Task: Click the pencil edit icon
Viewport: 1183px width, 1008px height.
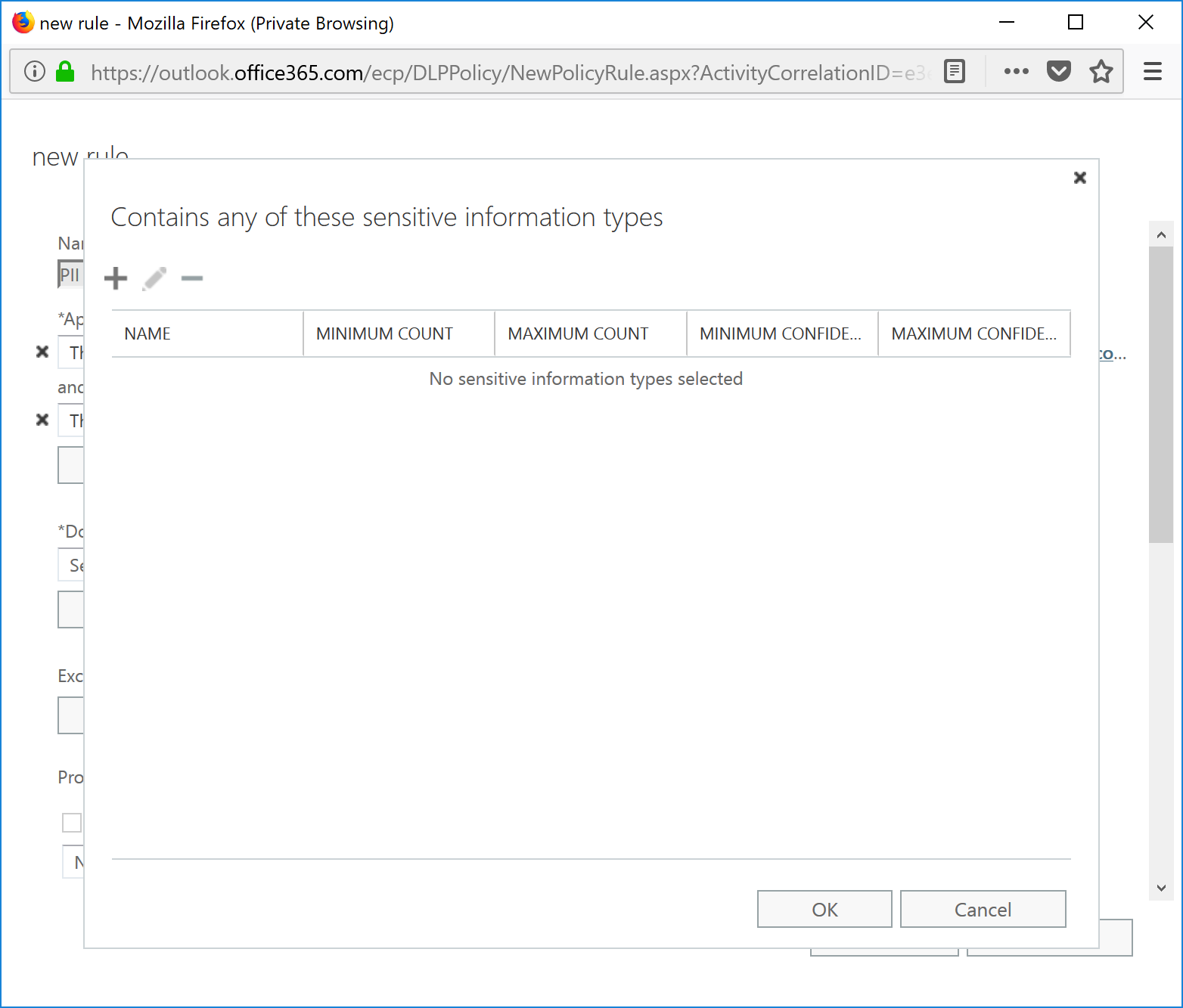Action: tap(154, 278)
